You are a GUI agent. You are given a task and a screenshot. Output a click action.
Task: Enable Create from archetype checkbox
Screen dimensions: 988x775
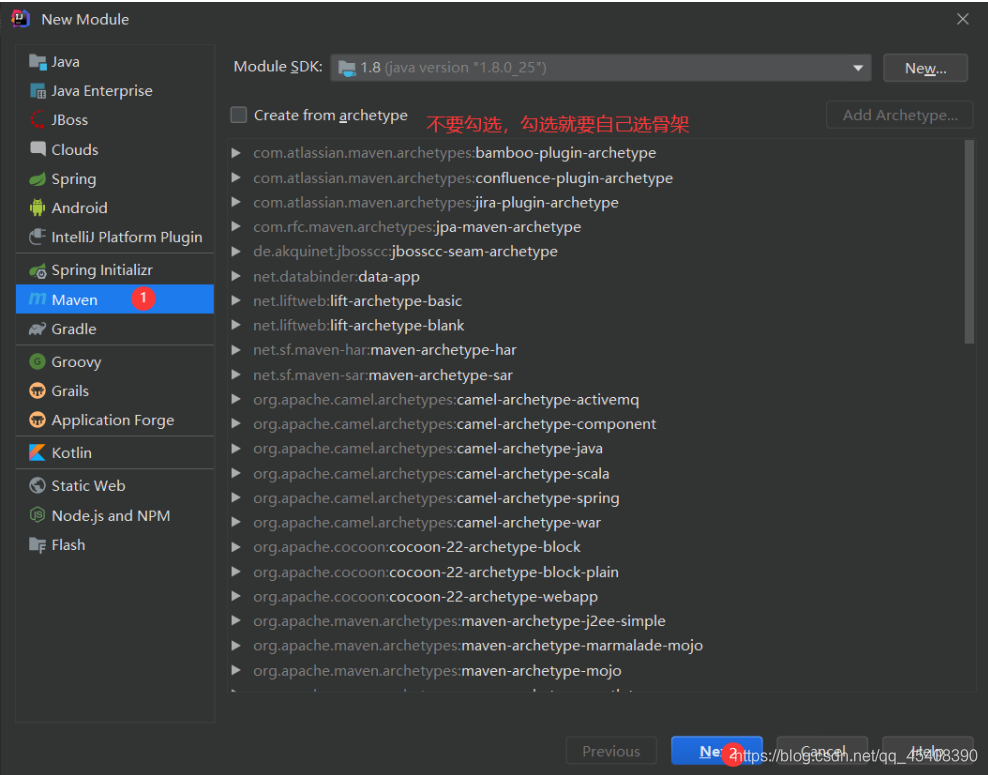tap(239, 115)
